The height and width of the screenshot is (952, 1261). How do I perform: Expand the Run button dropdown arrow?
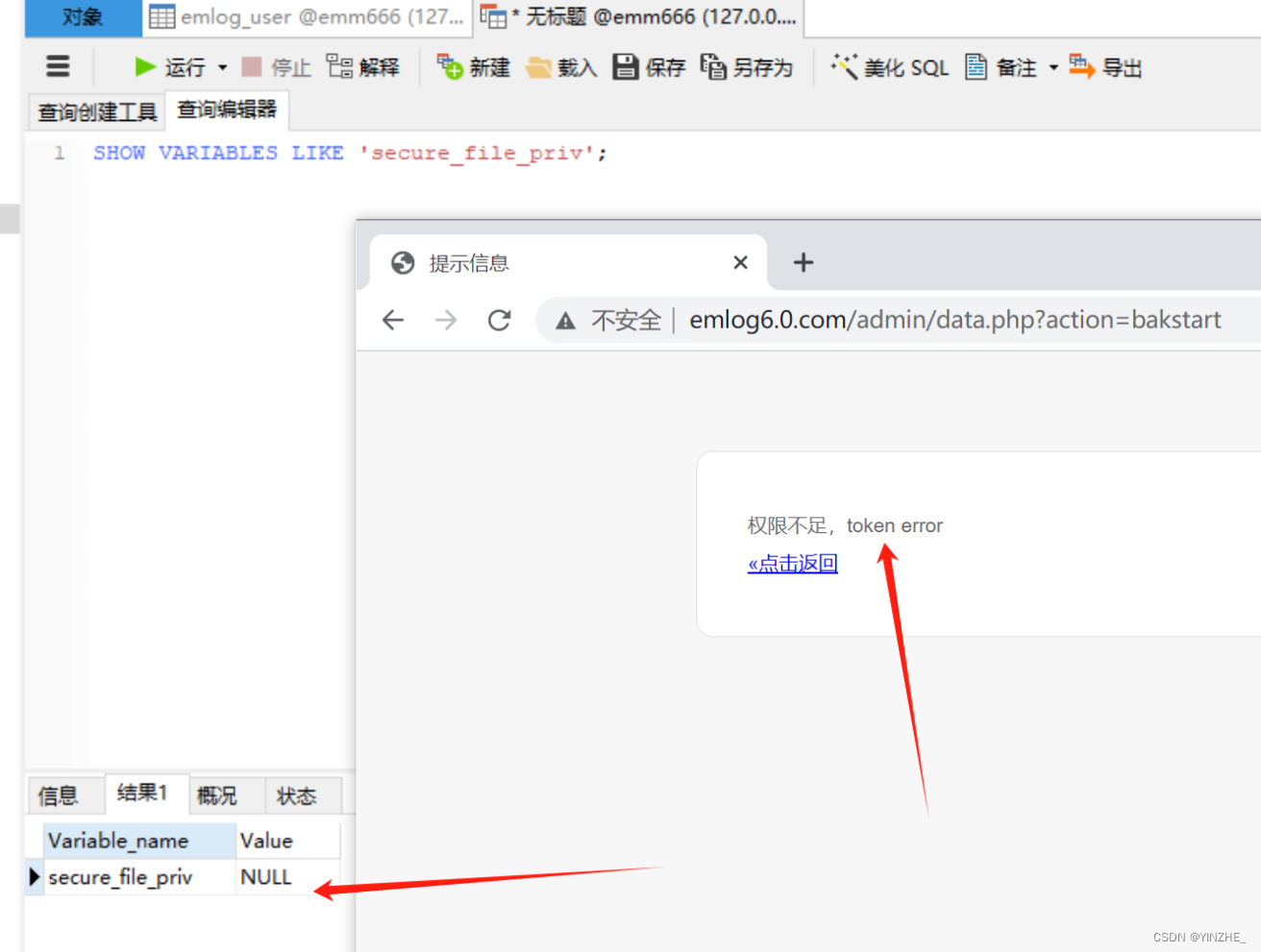pos(223,67)
